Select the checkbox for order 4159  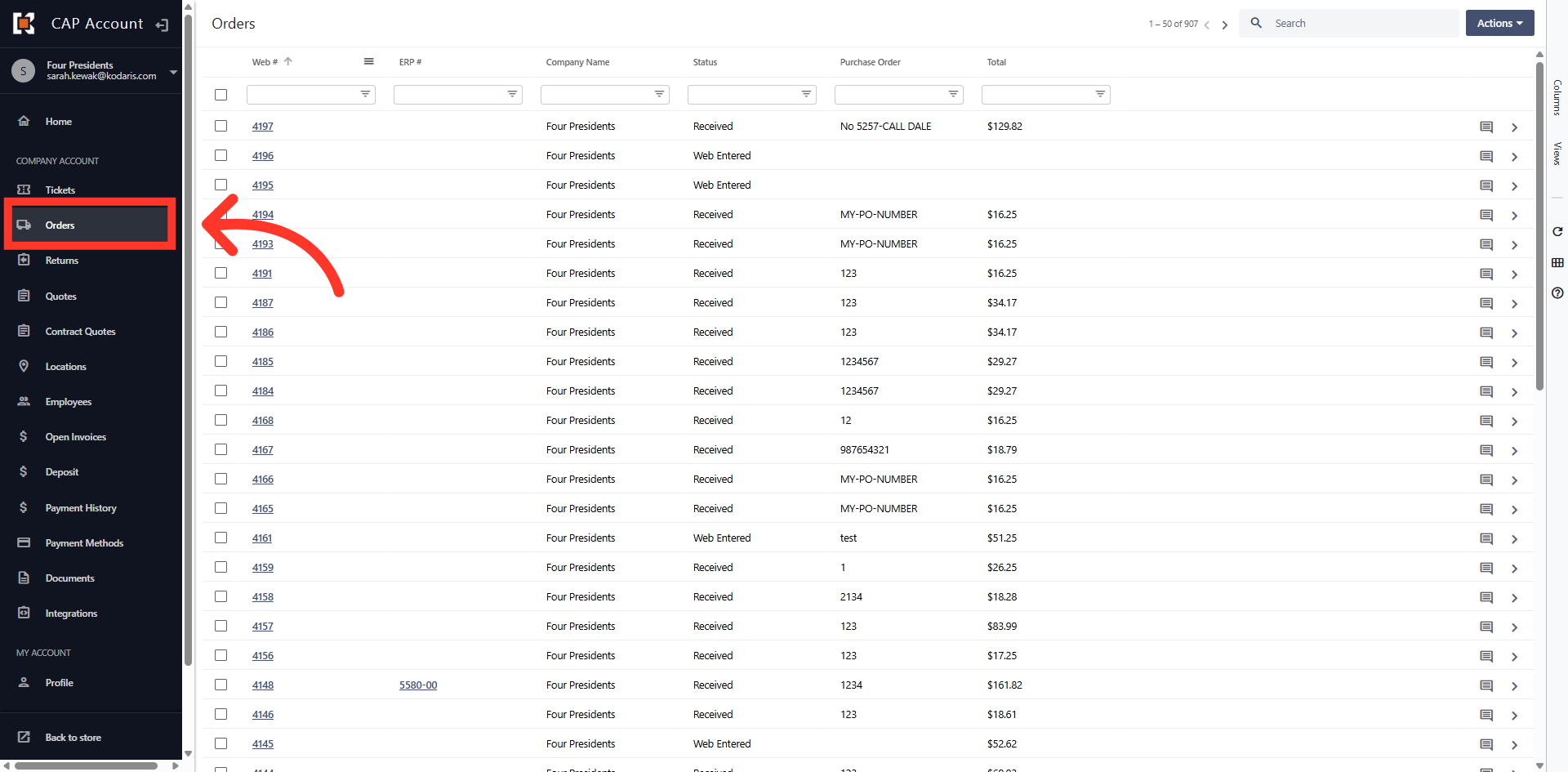(x=220, y=567)
